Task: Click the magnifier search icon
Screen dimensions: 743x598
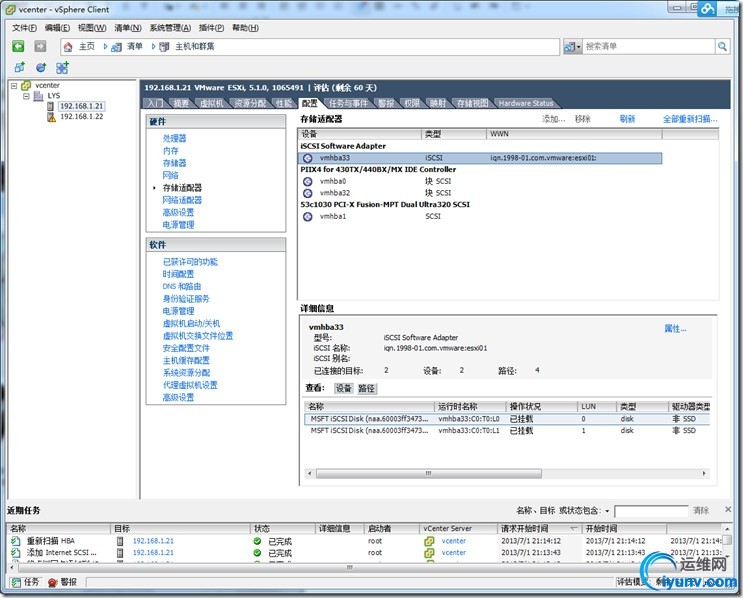Action: coord(722,46)
